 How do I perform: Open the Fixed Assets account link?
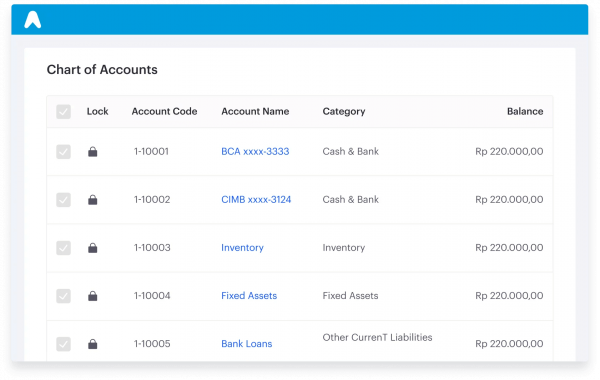(249, 296)
